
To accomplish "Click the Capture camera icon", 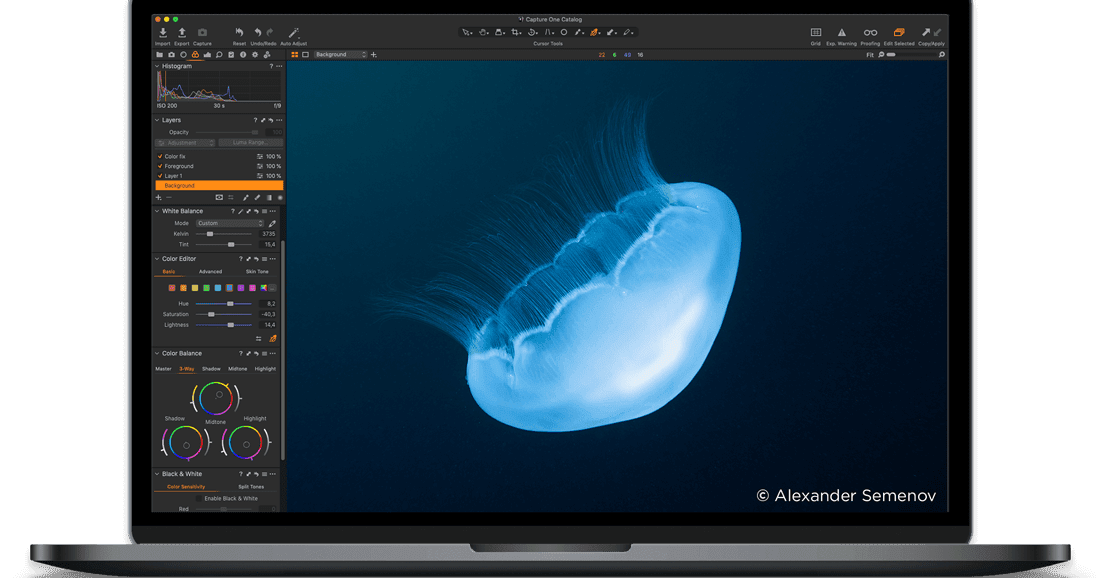I will tap(202, 33).
